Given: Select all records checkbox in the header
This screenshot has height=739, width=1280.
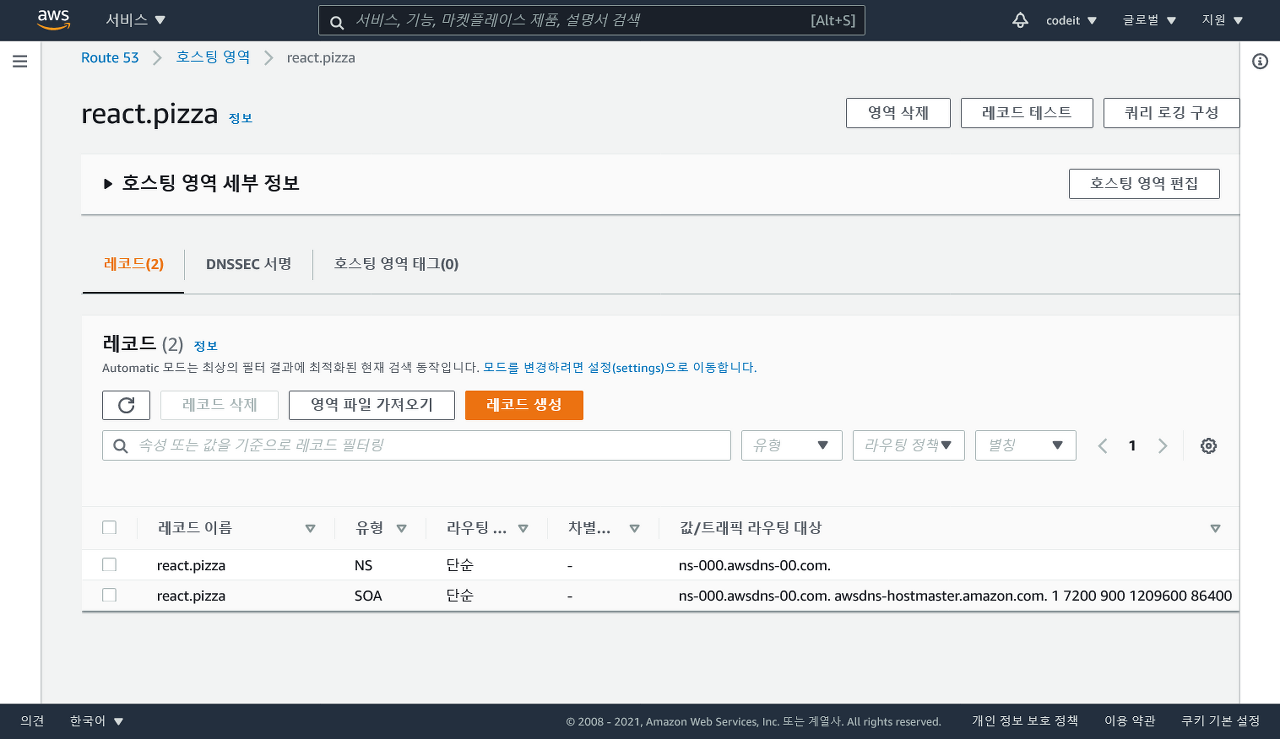Looking at the screenshot, I should click(109, 528).
